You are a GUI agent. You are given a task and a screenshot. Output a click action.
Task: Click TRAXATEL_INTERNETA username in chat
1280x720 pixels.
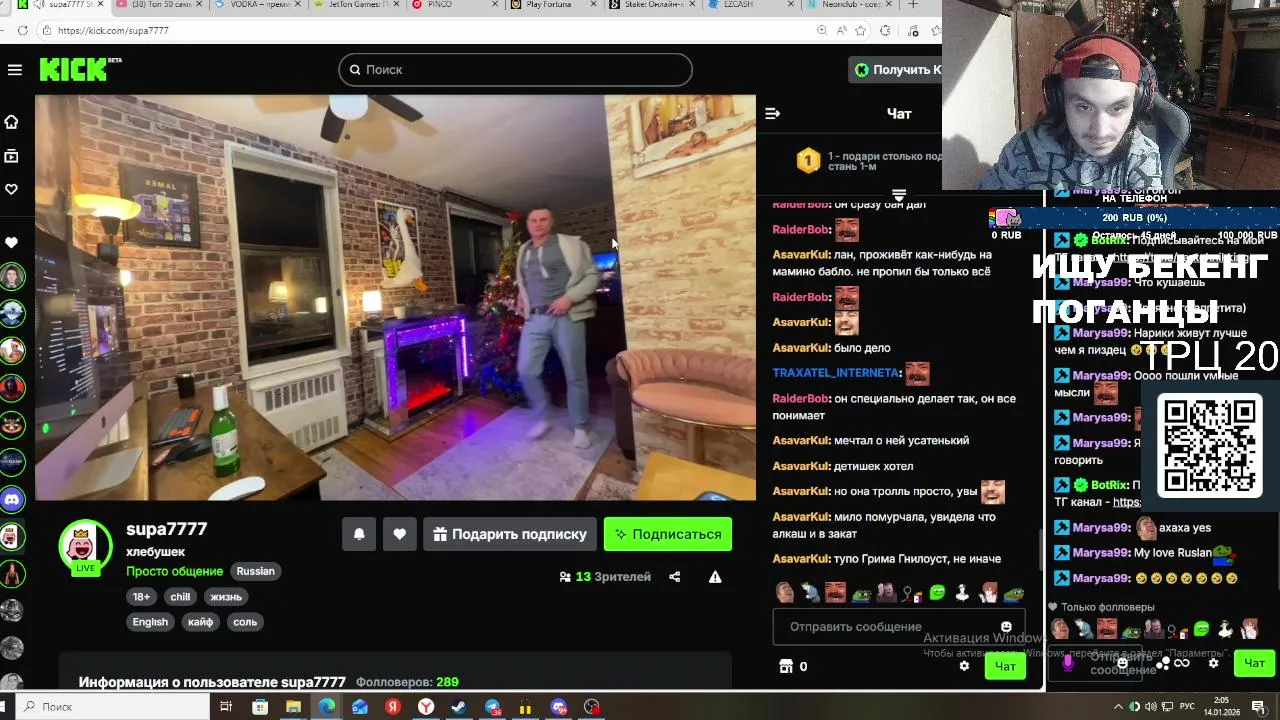pos(836,373)
